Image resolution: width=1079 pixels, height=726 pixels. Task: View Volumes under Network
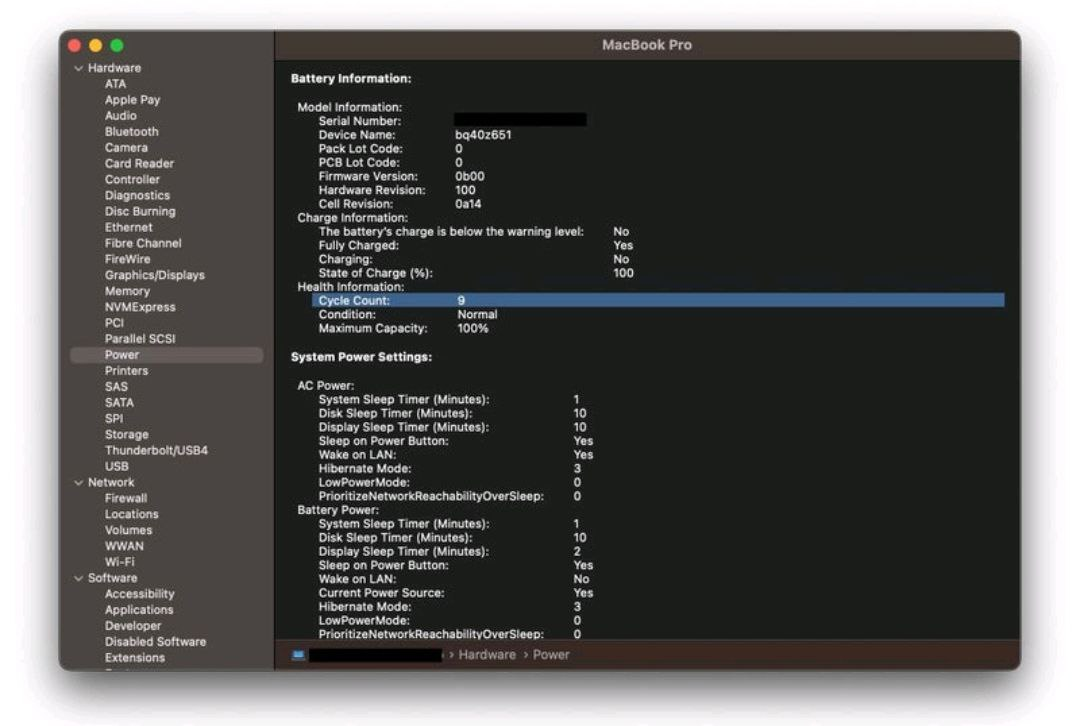[128, 531]
